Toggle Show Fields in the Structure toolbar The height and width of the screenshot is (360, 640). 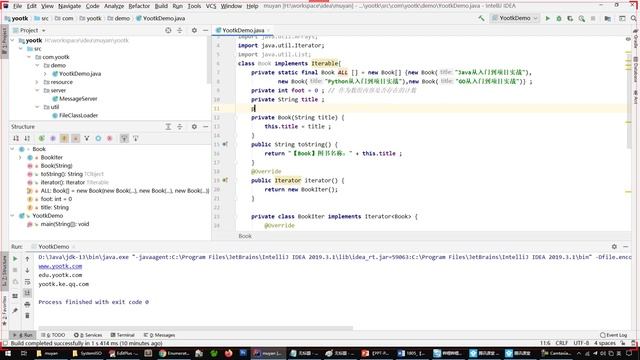pos(64,139)
